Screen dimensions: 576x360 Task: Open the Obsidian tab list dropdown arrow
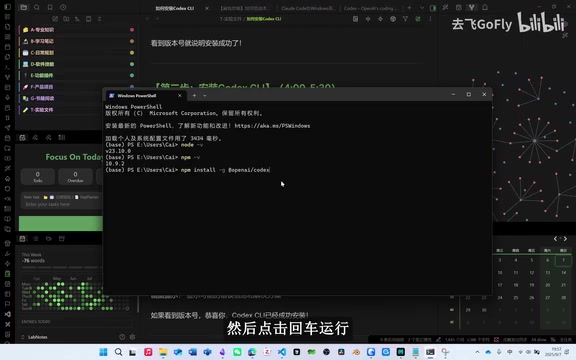(422, 8)
